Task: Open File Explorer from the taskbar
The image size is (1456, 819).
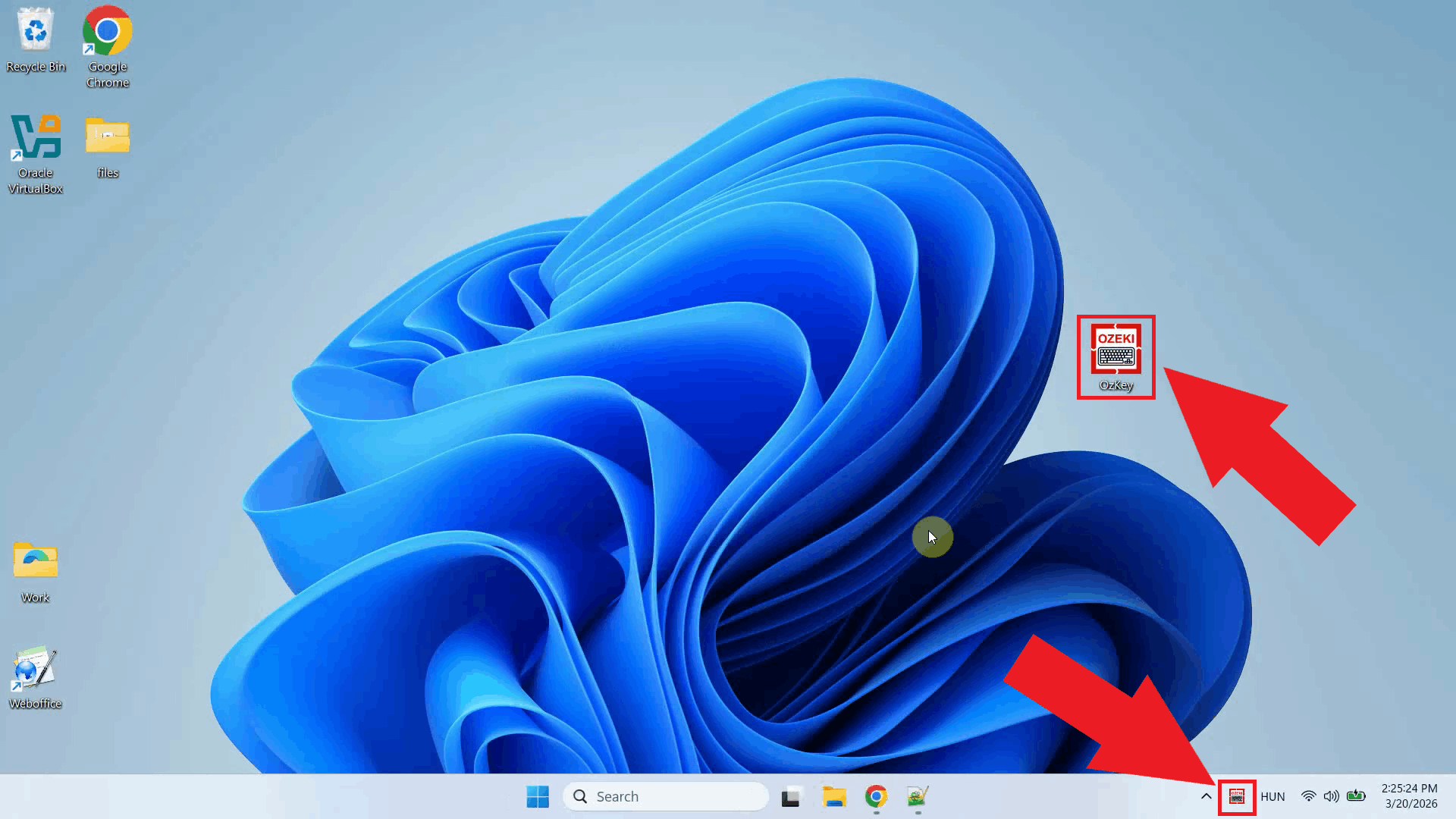Action: pos(833,797)
